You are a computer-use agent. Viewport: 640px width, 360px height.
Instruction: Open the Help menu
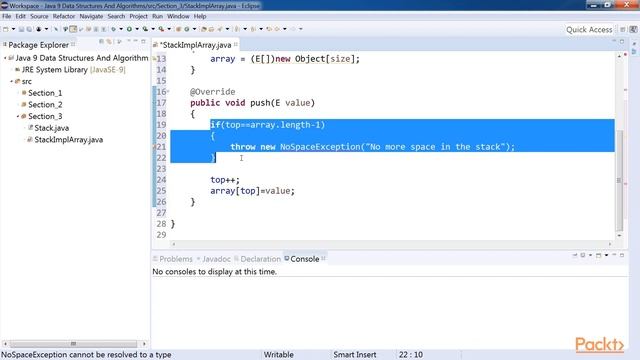pyautogui.click(x=200, y=16)
